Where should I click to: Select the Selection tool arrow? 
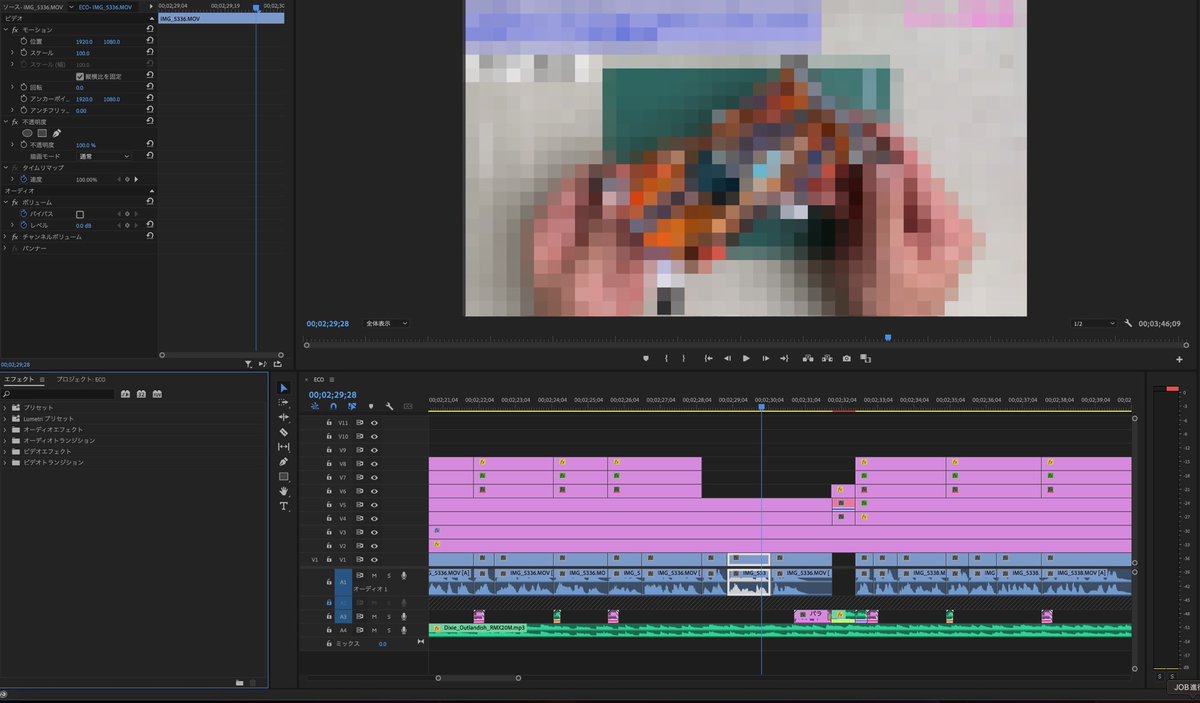click(283, 388)
